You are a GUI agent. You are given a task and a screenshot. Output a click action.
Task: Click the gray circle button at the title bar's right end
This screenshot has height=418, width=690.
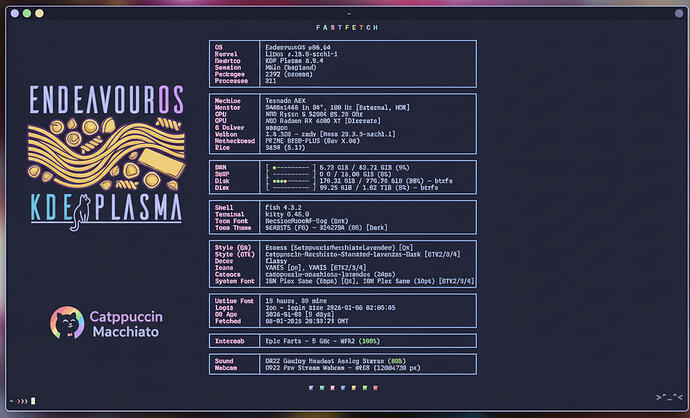coord(679,13)
